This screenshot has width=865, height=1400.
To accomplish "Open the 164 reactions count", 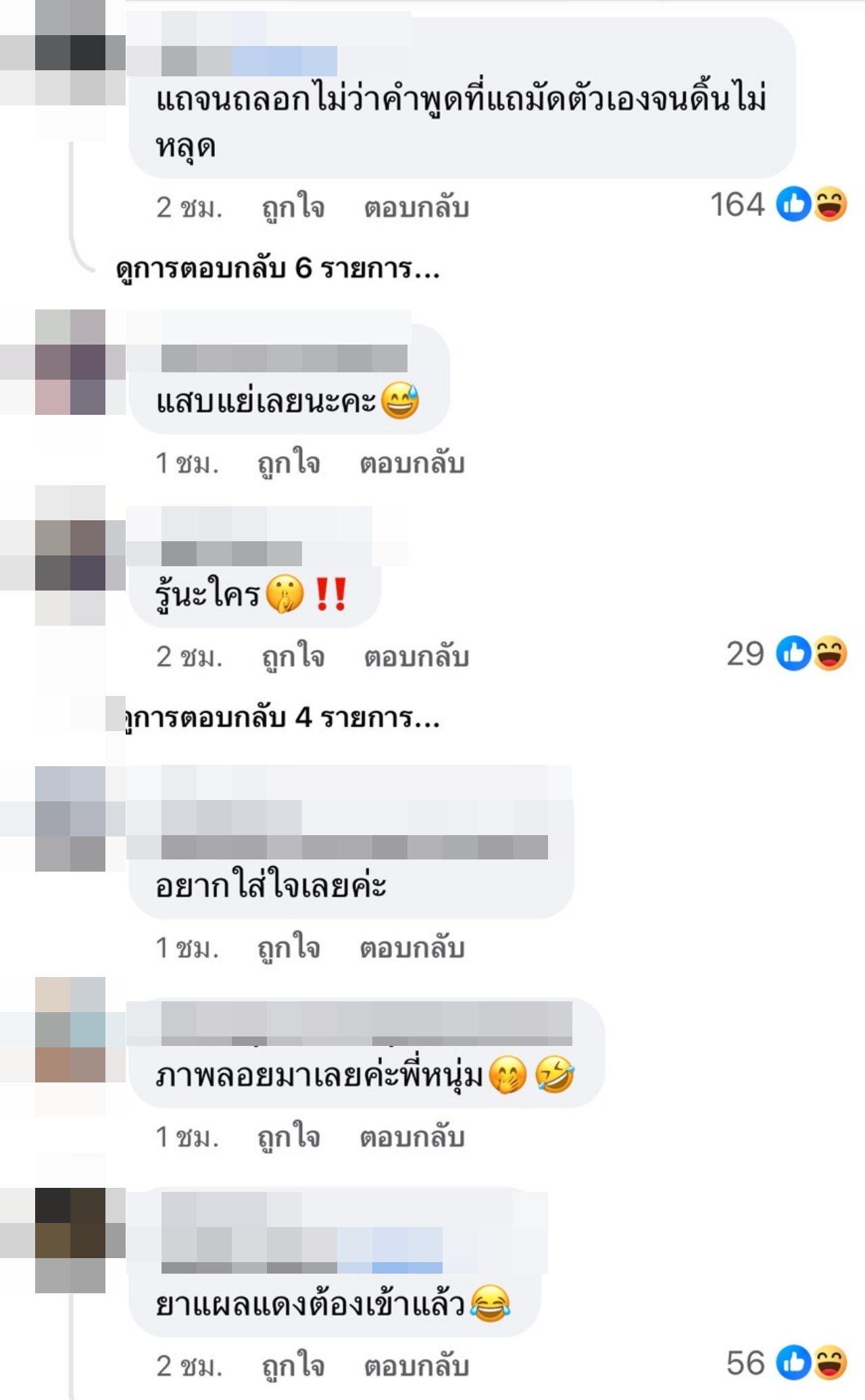I will point(737,204).
